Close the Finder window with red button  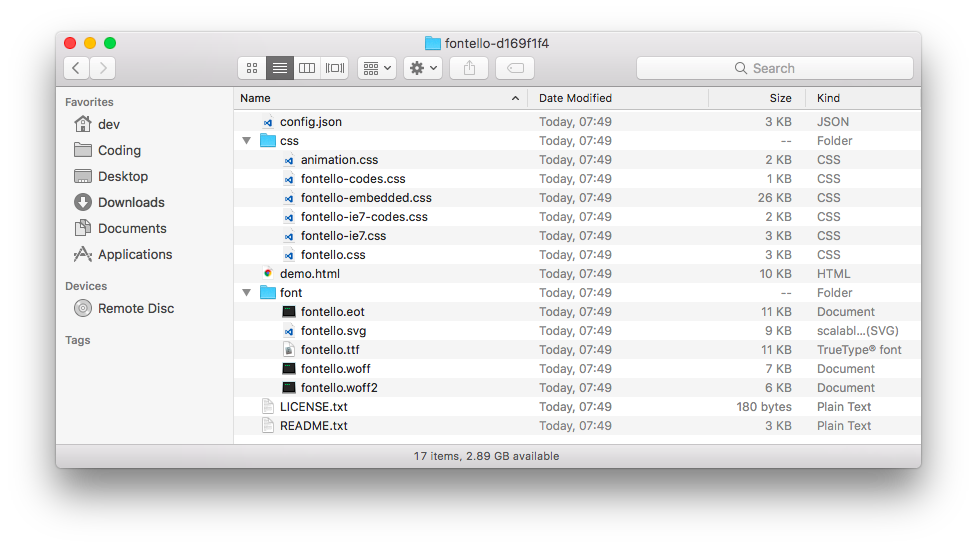(70, 43)
